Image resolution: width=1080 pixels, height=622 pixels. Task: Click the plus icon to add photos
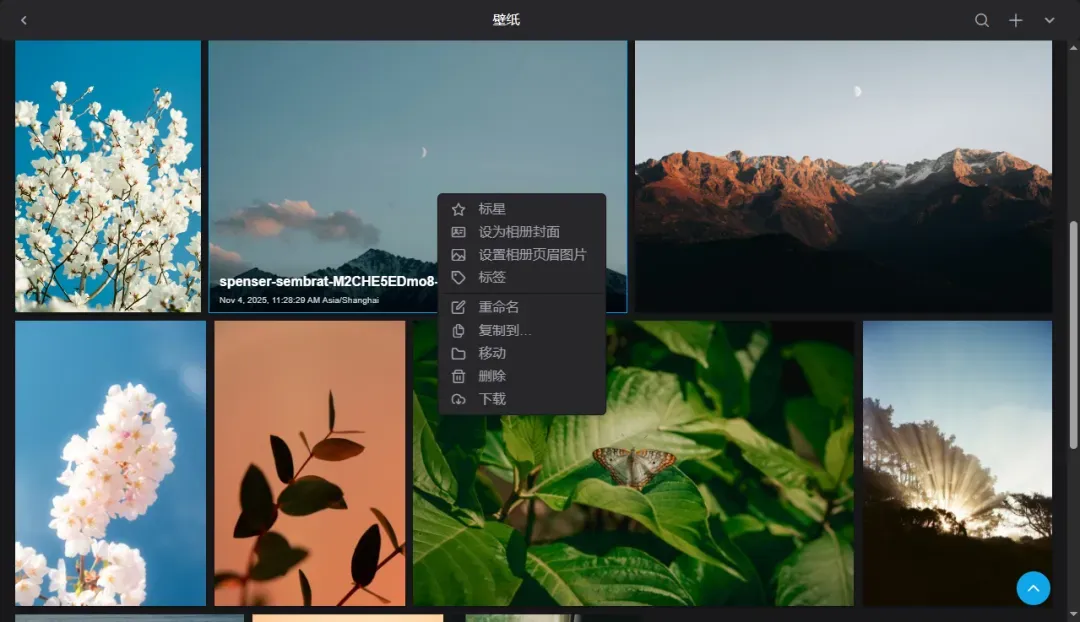tap(1015, 20)
